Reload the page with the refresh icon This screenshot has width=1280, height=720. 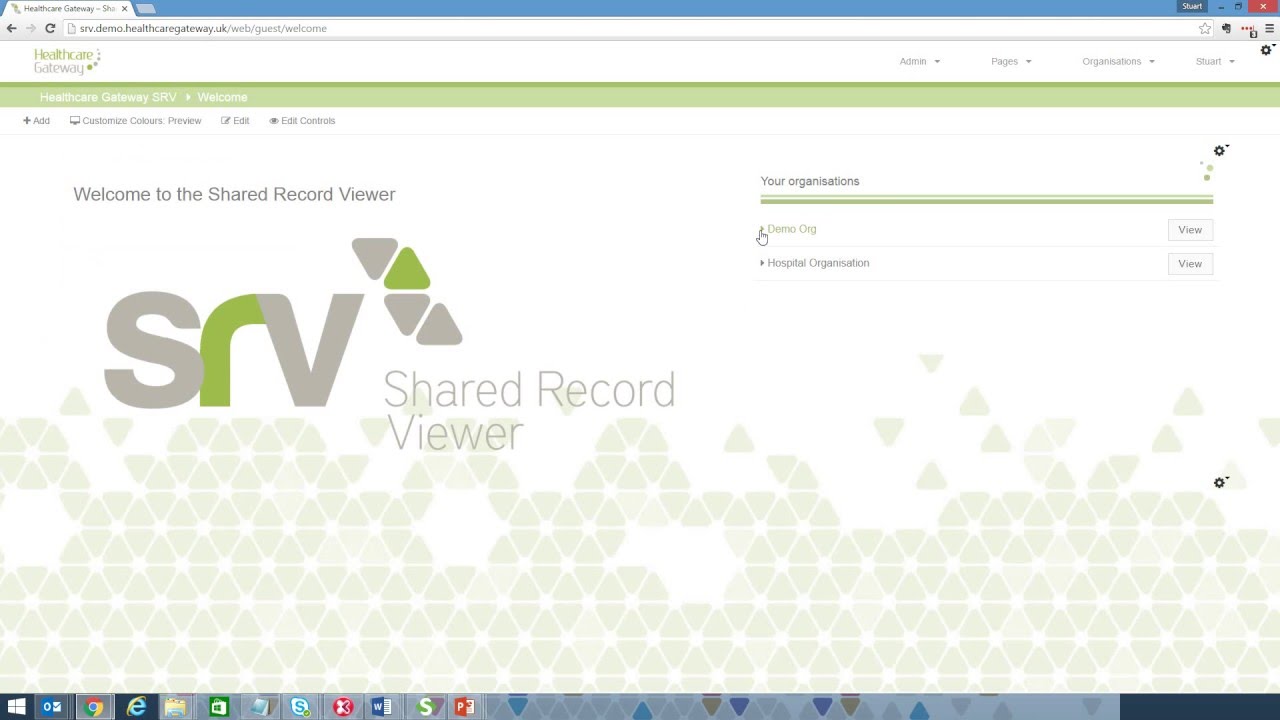50,29
